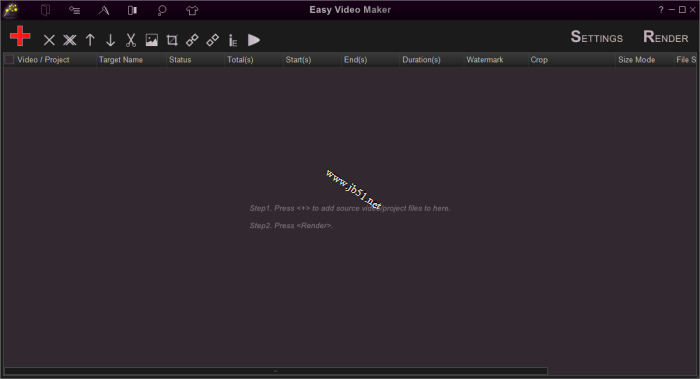This screenshot has width=700, height=379.
Task: Move item up with up arrow
Action: 90,40
